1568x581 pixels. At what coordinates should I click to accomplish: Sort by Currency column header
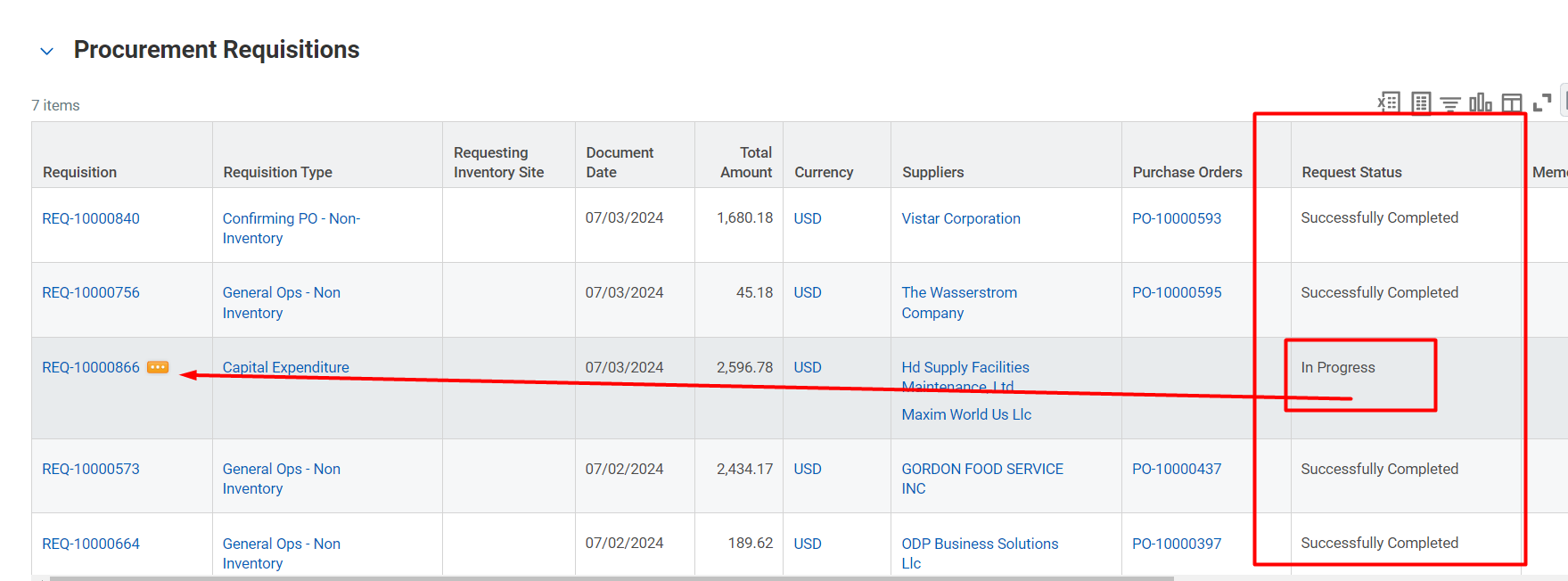point(824,172)
